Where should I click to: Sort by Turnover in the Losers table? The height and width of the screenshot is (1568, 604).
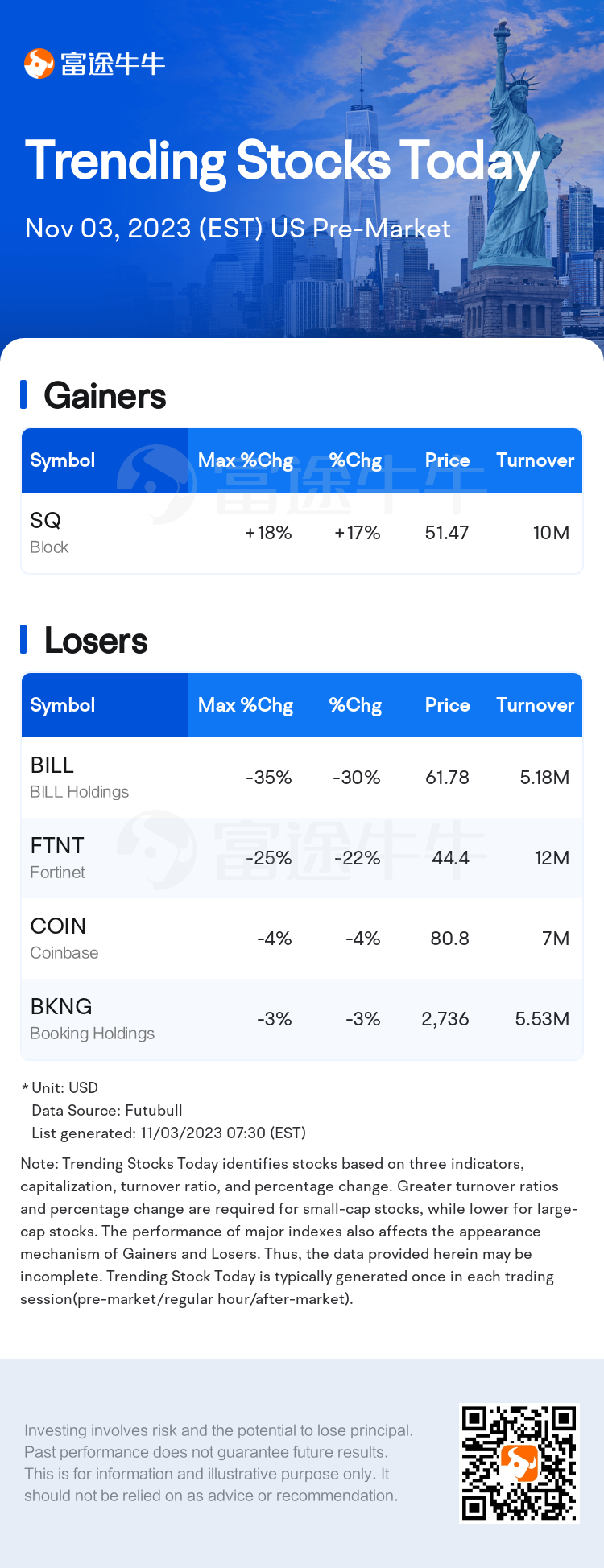point(535,705)
